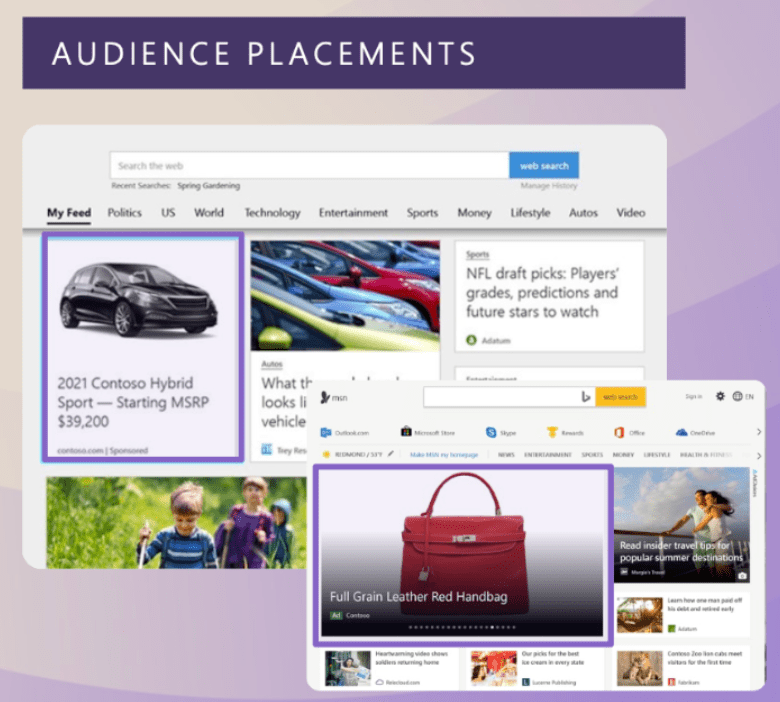Open the Office shortcut icon
780x702 pixels.
tap(619, 432)
